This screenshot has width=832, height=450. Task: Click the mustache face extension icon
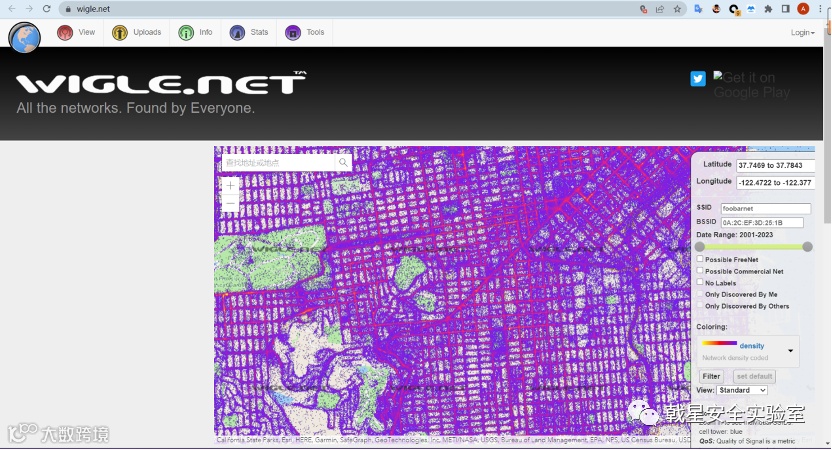coord(716,9)
